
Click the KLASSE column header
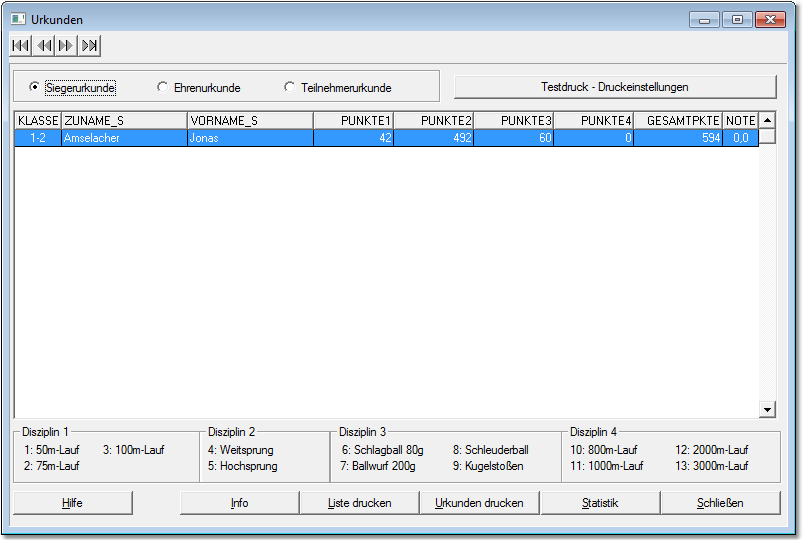[x=38, y=120]
